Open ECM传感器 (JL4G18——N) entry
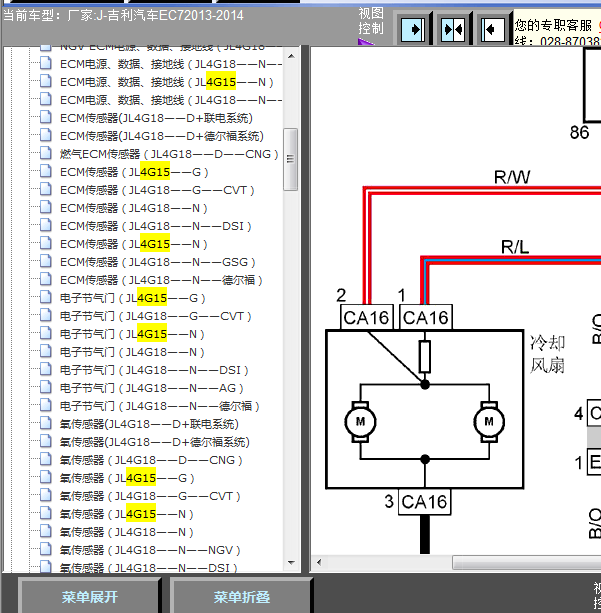This screenshot has width=601, height=613. 133,208
